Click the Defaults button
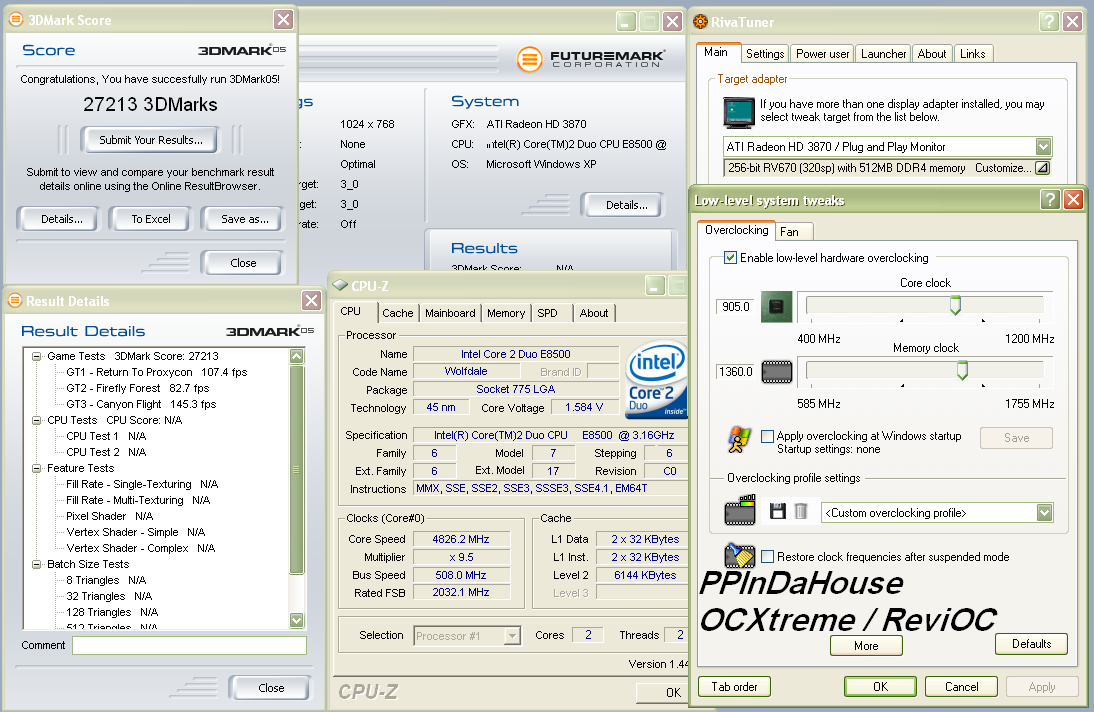The height and width of the screenshot is (712, 1094). coord(1031,644)
